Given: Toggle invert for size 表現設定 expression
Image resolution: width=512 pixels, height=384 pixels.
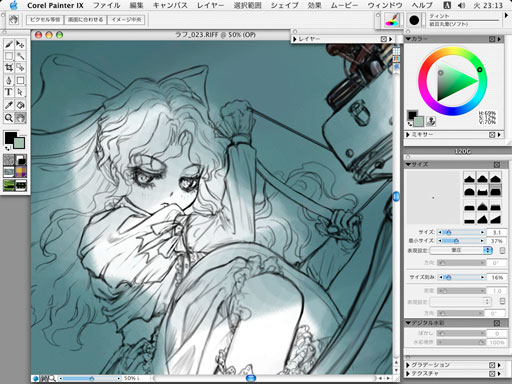Looking at the screenshot, I should pos(503,250).
